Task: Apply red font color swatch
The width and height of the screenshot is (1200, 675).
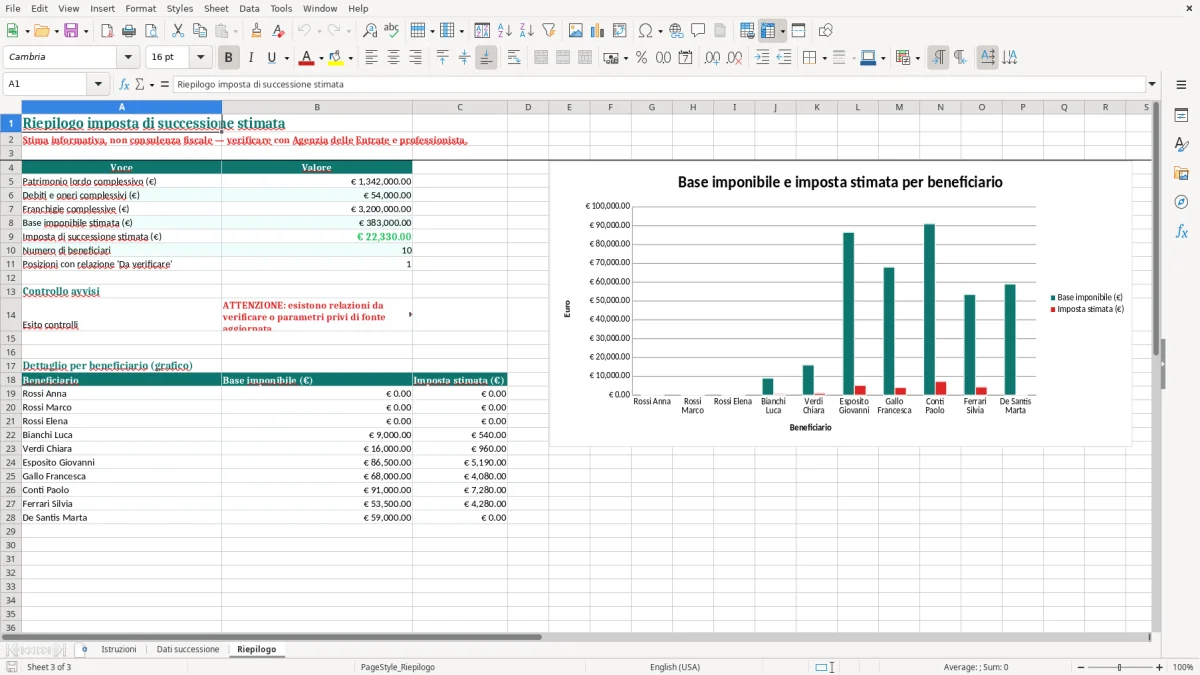Action: pyautogui.click(x=307, y=58)
